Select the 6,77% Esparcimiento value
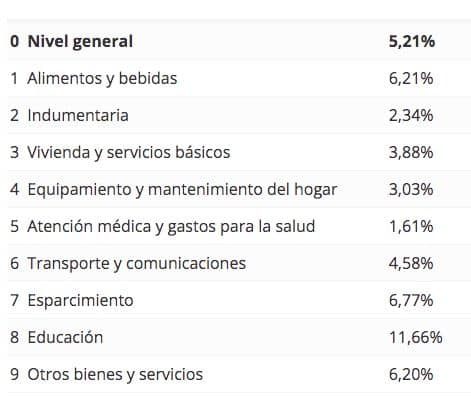The image size is (471, 399). [411, 301]
